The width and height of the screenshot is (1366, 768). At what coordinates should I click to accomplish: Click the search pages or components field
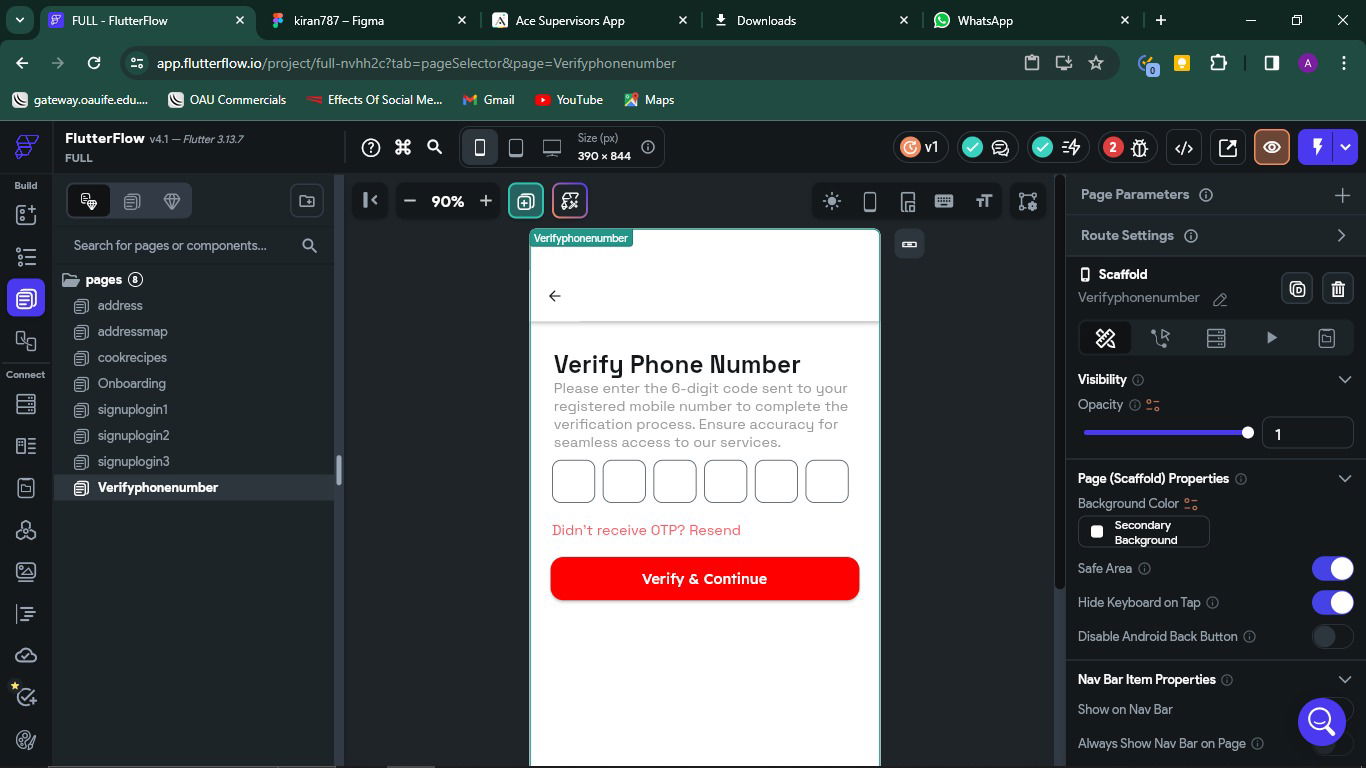click(180, 245)
